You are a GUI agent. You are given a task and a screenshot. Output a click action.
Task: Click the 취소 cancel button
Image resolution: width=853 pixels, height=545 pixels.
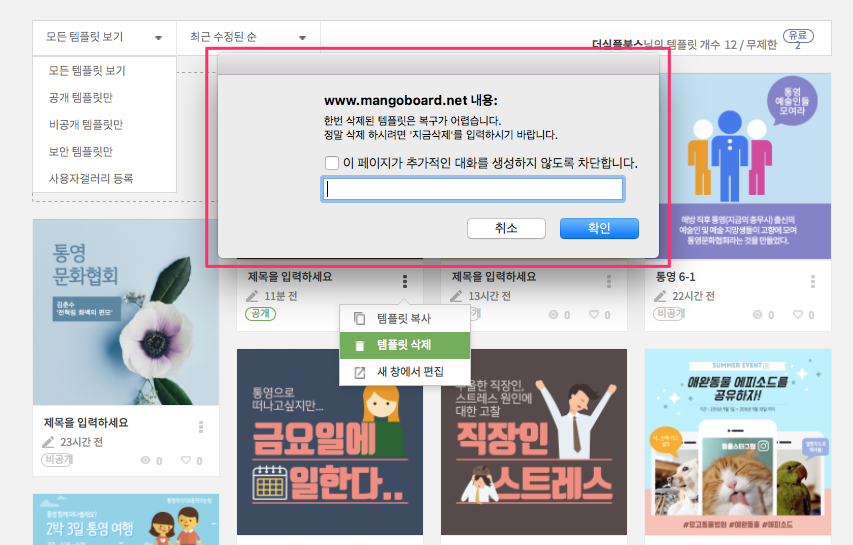(x=506, y=228)
